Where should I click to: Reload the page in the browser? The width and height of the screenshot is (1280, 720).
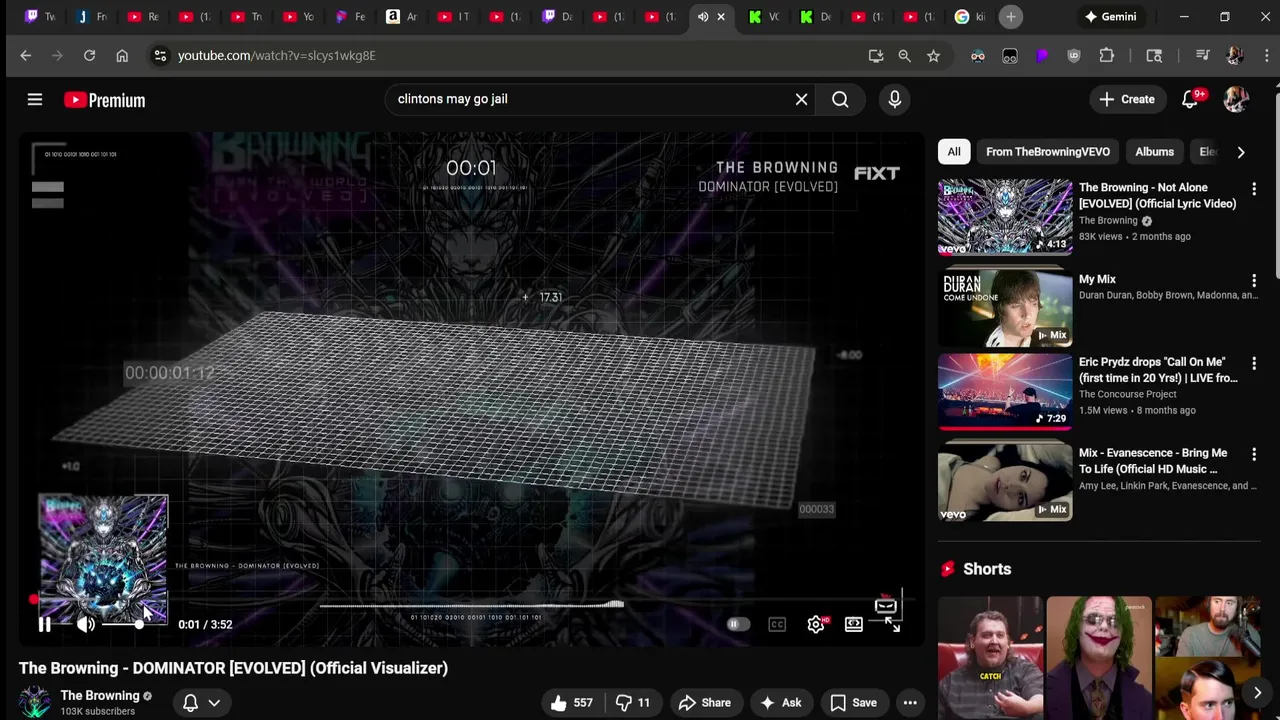pyautogui.click(x=89, y=56)
